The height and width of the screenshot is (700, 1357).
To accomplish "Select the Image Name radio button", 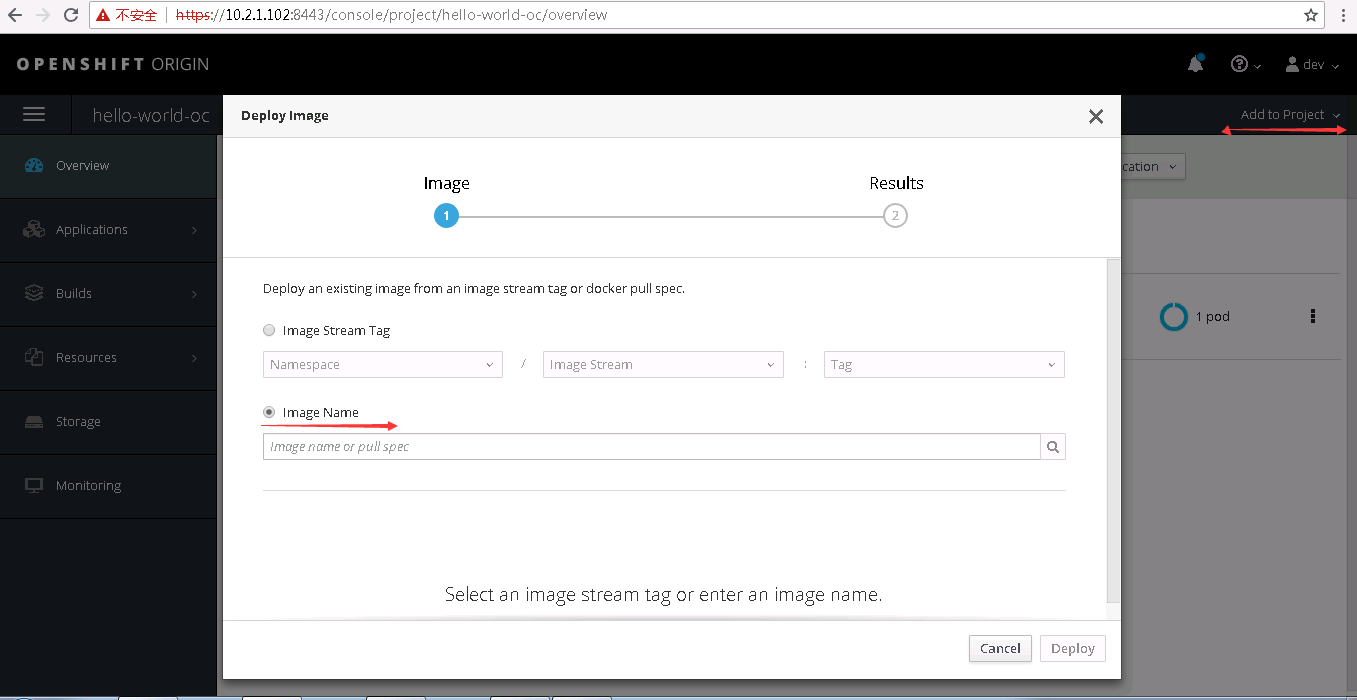I will 269,413.
